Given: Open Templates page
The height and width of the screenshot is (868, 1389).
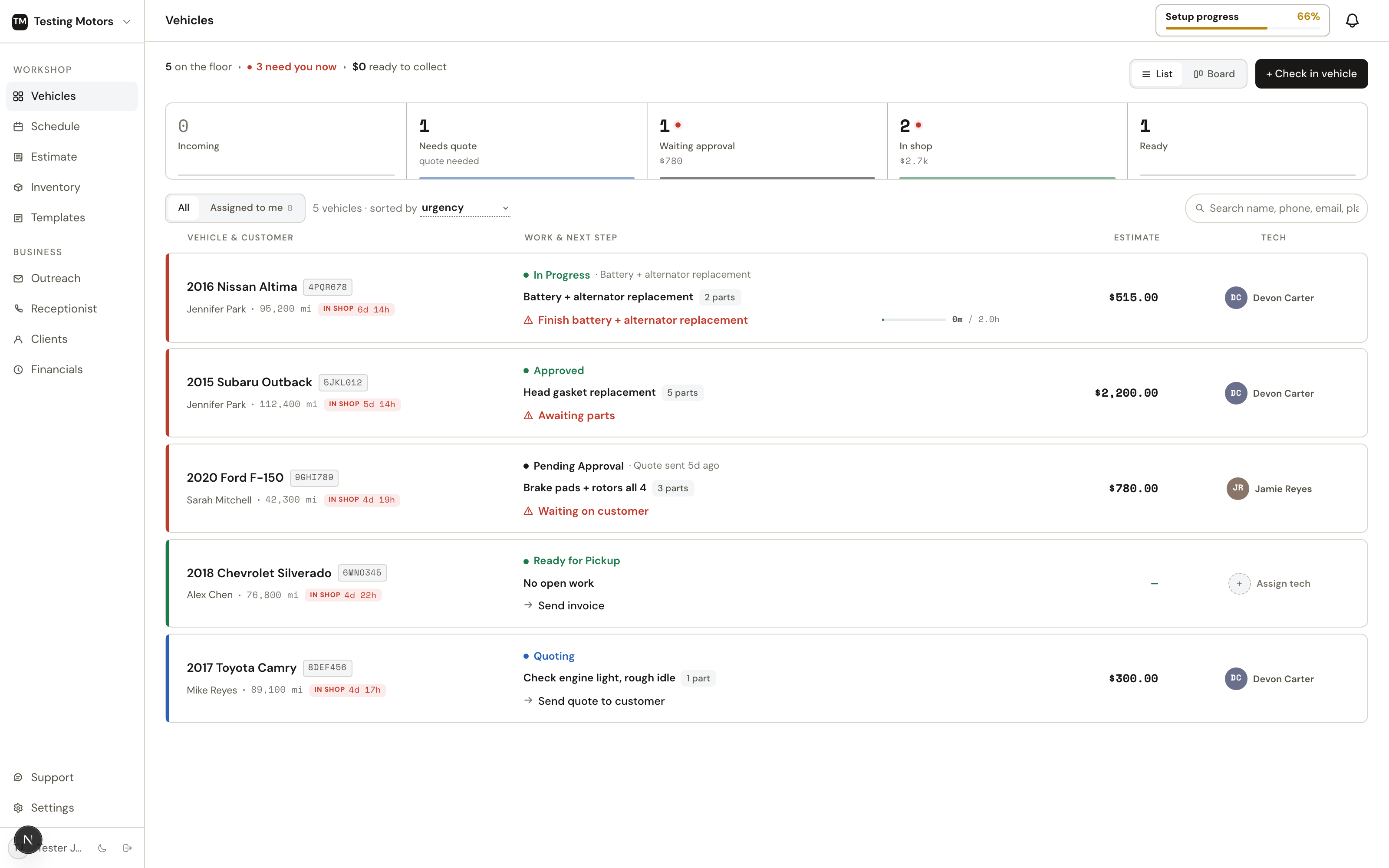Looking at the screenshot, I should 72,217.
